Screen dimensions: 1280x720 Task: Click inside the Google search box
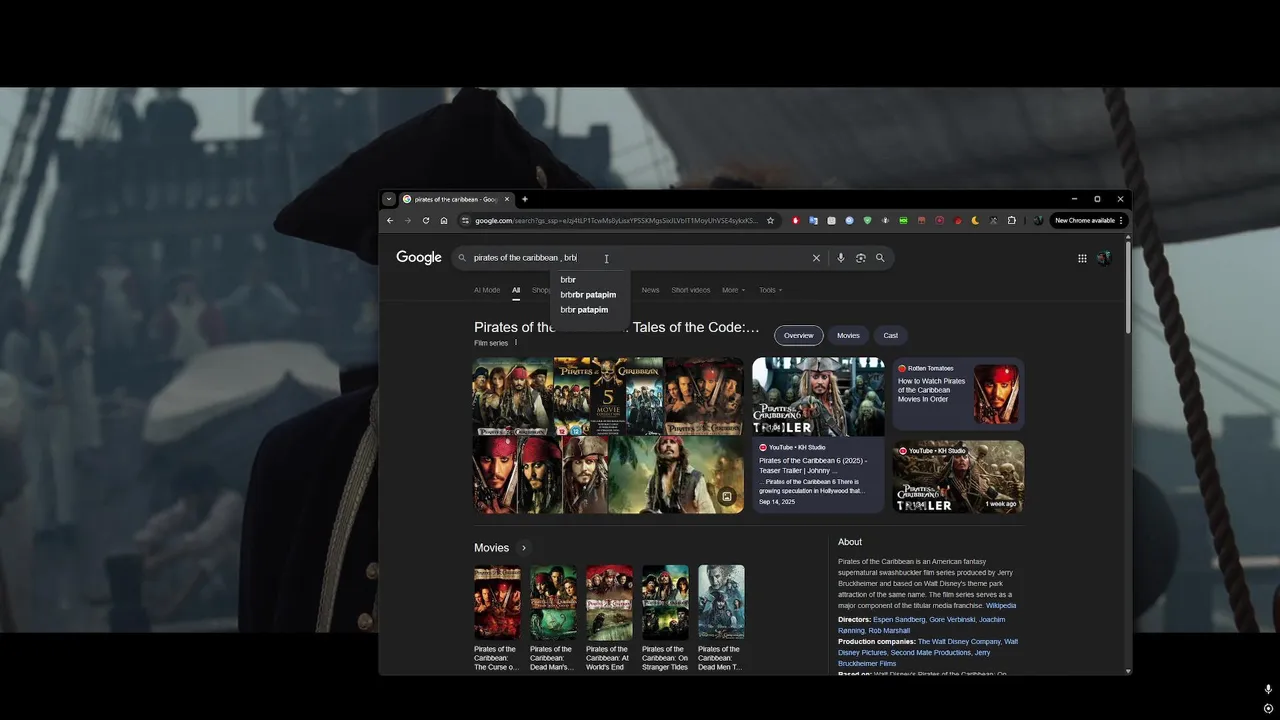(640, 258)
